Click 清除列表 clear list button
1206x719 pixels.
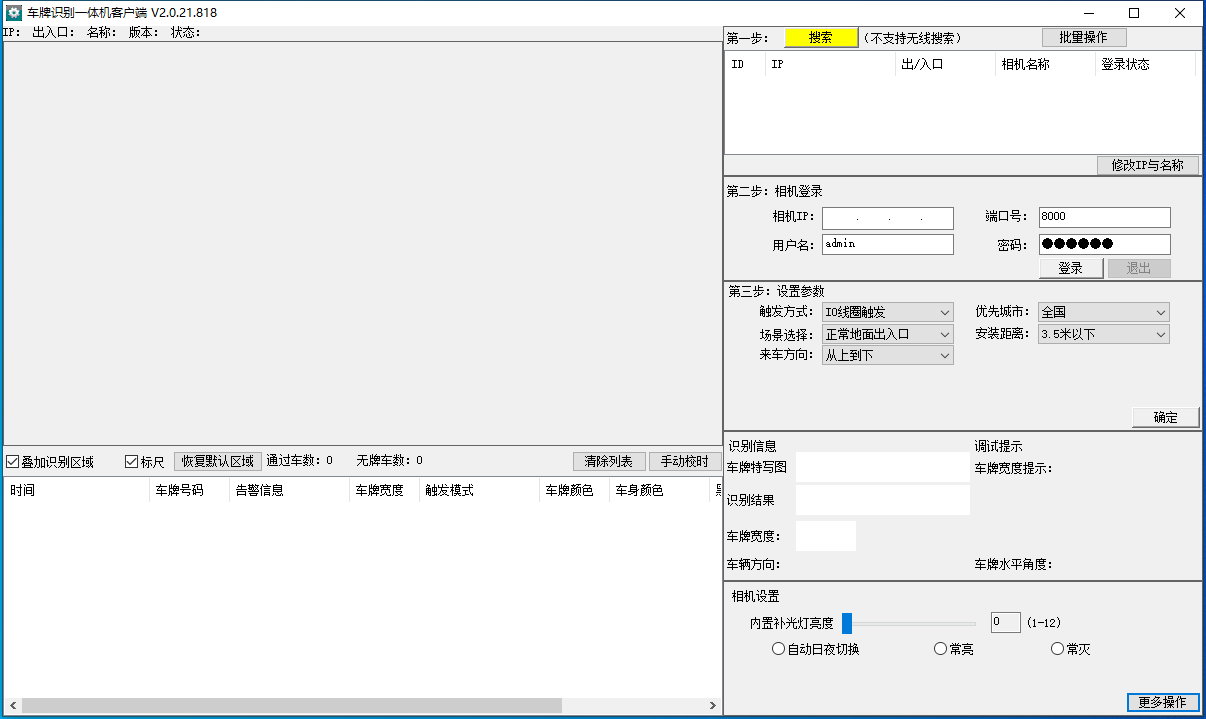[608, 461]
